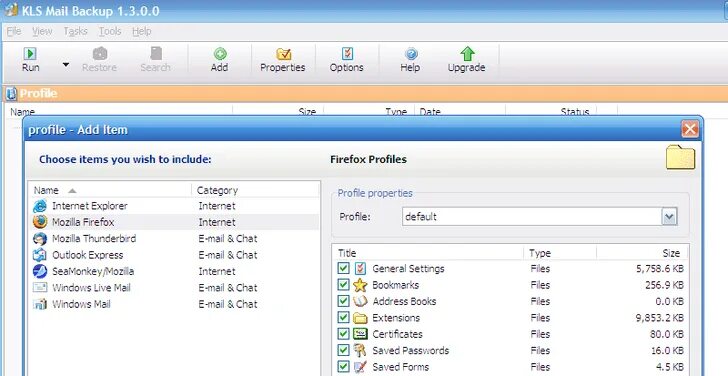The image size is (728, 376).
Task: Select the Outlook Express icon in list
Action: click(40, 255)
